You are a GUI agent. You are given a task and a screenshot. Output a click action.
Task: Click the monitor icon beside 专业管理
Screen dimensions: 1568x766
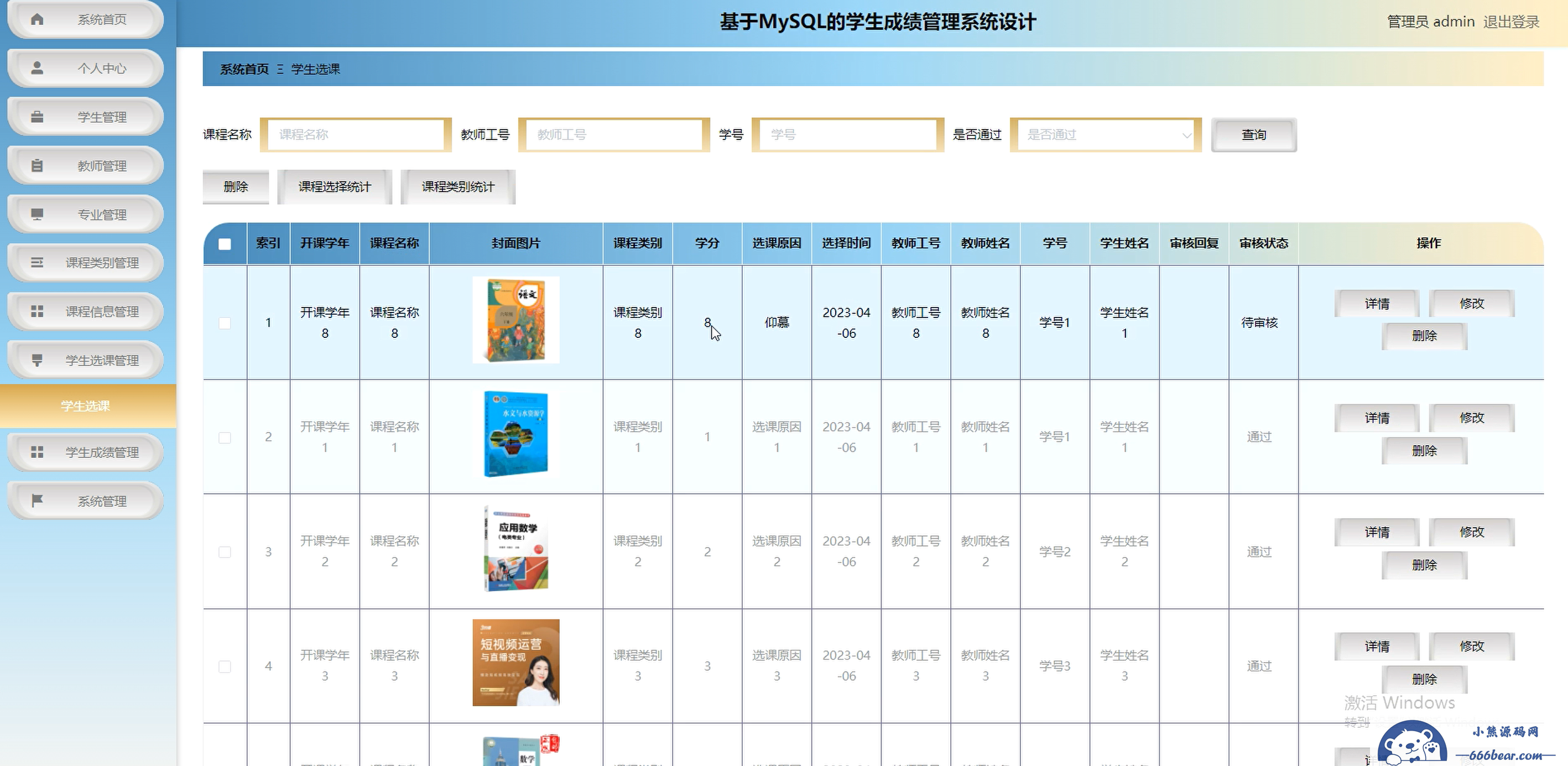point(37,213)
